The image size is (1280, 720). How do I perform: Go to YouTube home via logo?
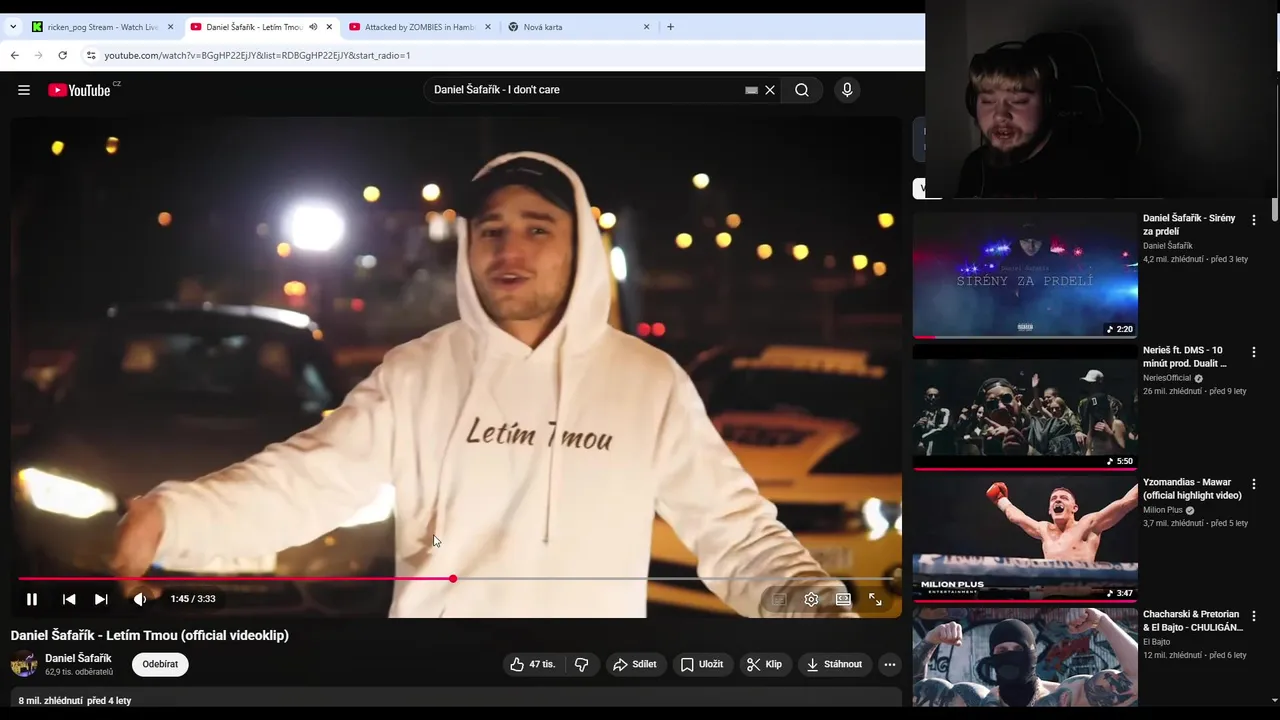(79, 90)
